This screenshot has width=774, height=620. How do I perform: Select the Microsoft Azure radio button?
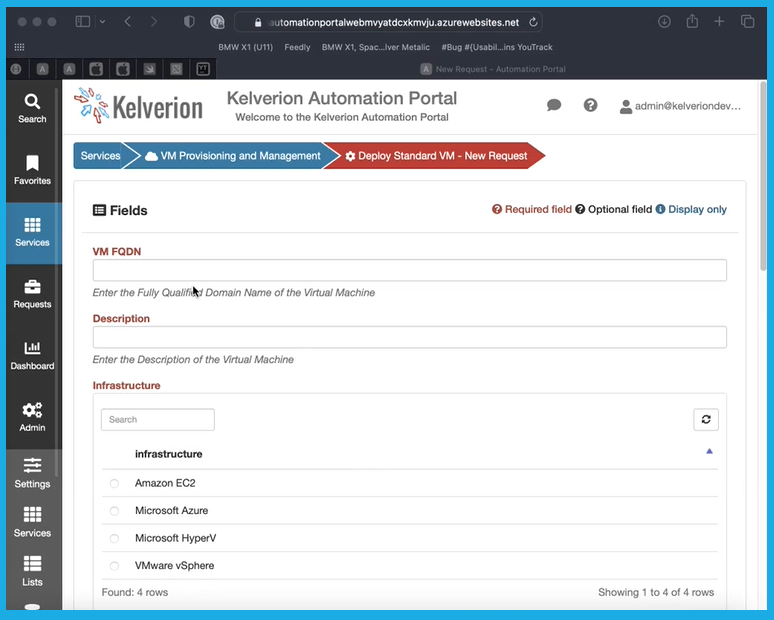click(114, 511)
